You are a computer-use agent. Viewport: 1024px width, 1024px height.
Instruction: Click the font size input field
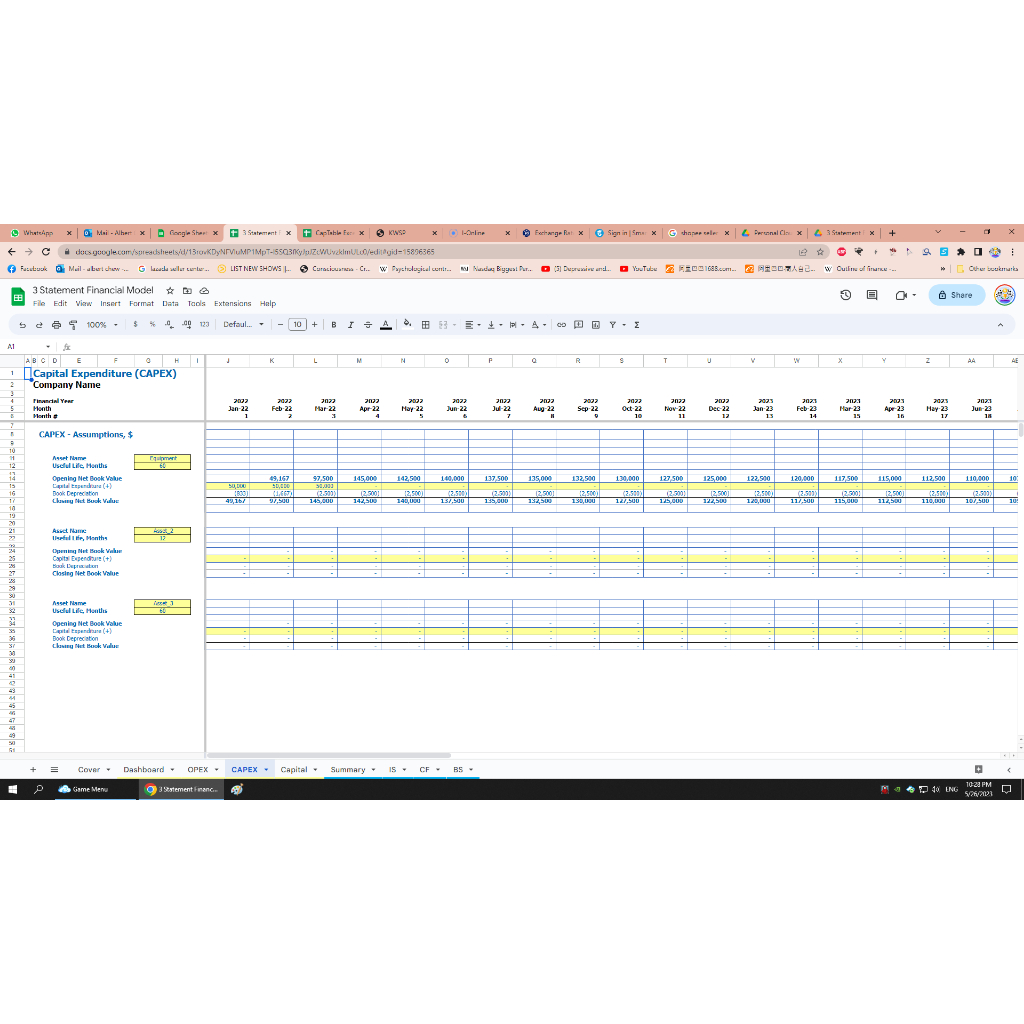(x=297, y=325)
